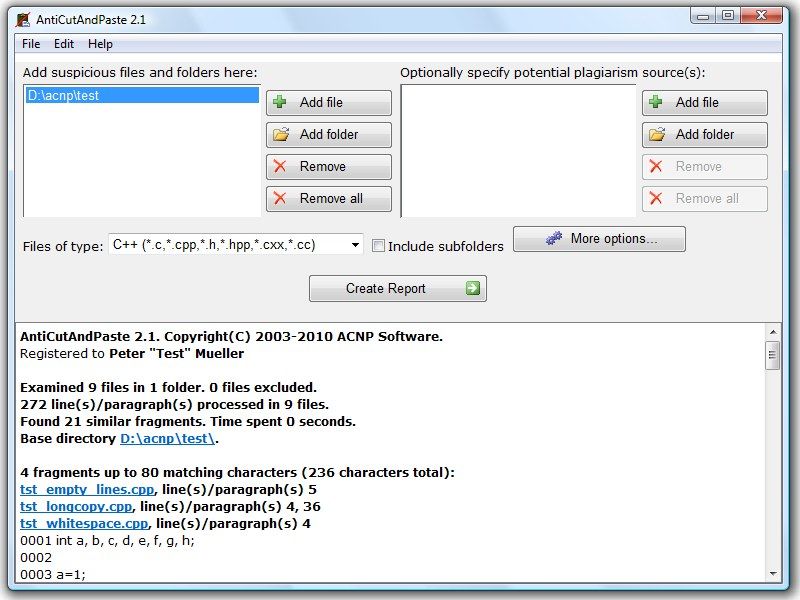
Task: Click red X icon on greyed source Remove button
Action: click(656, 166)
